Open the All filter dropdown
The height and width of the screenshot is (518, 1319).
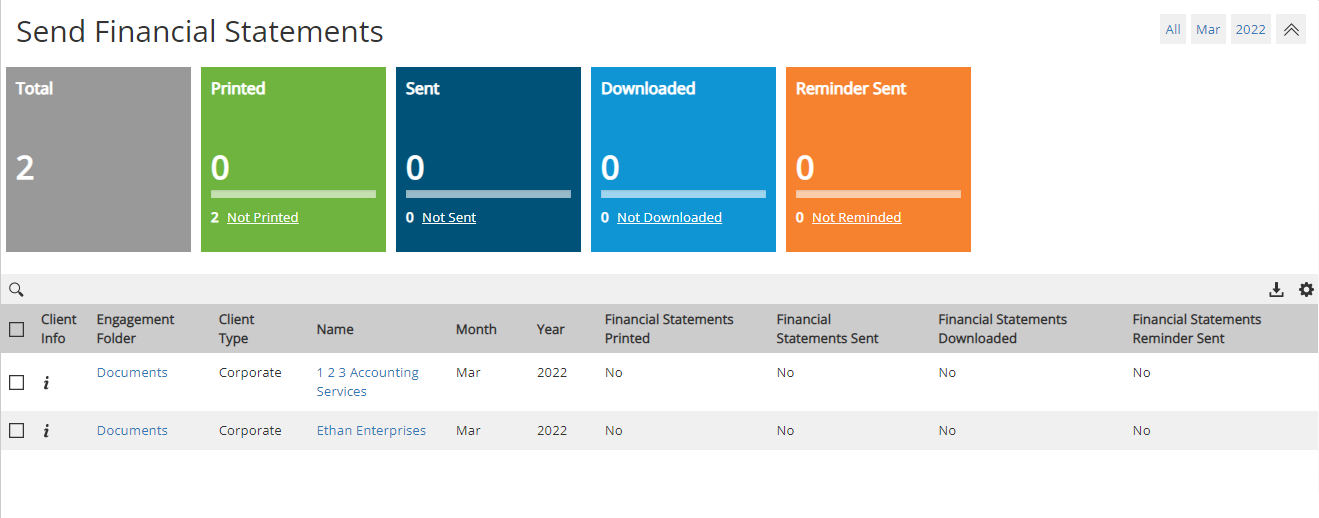coord(1173,29)
